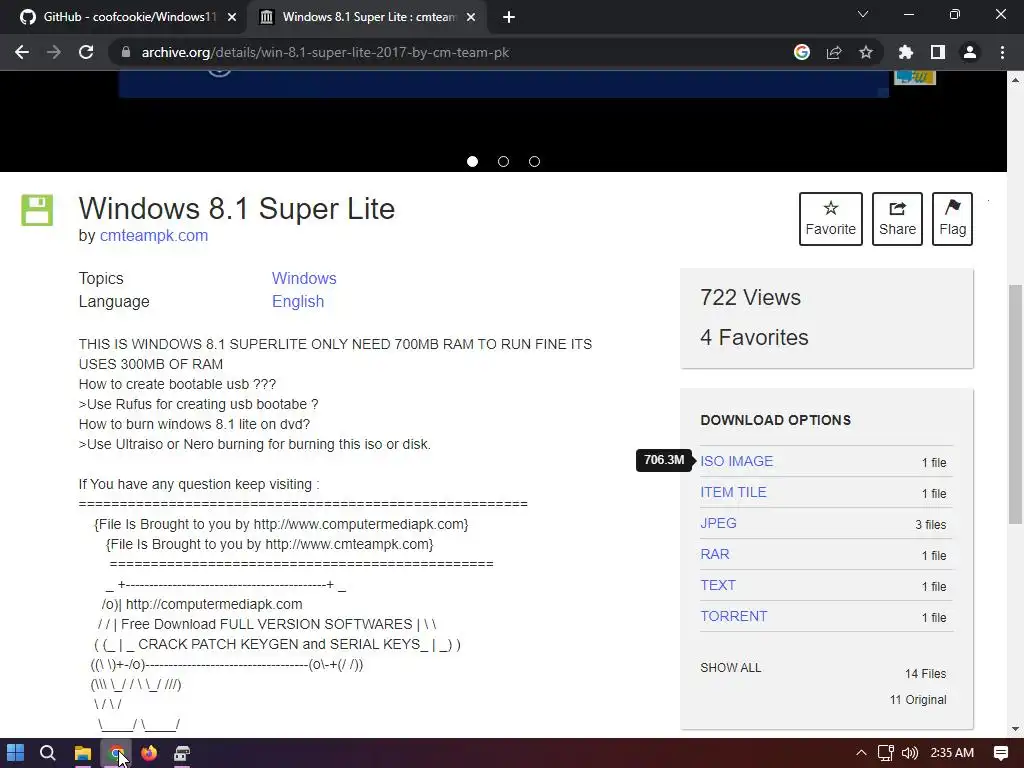
Task: Click the browser forward arrow
Action: point(54,52)
